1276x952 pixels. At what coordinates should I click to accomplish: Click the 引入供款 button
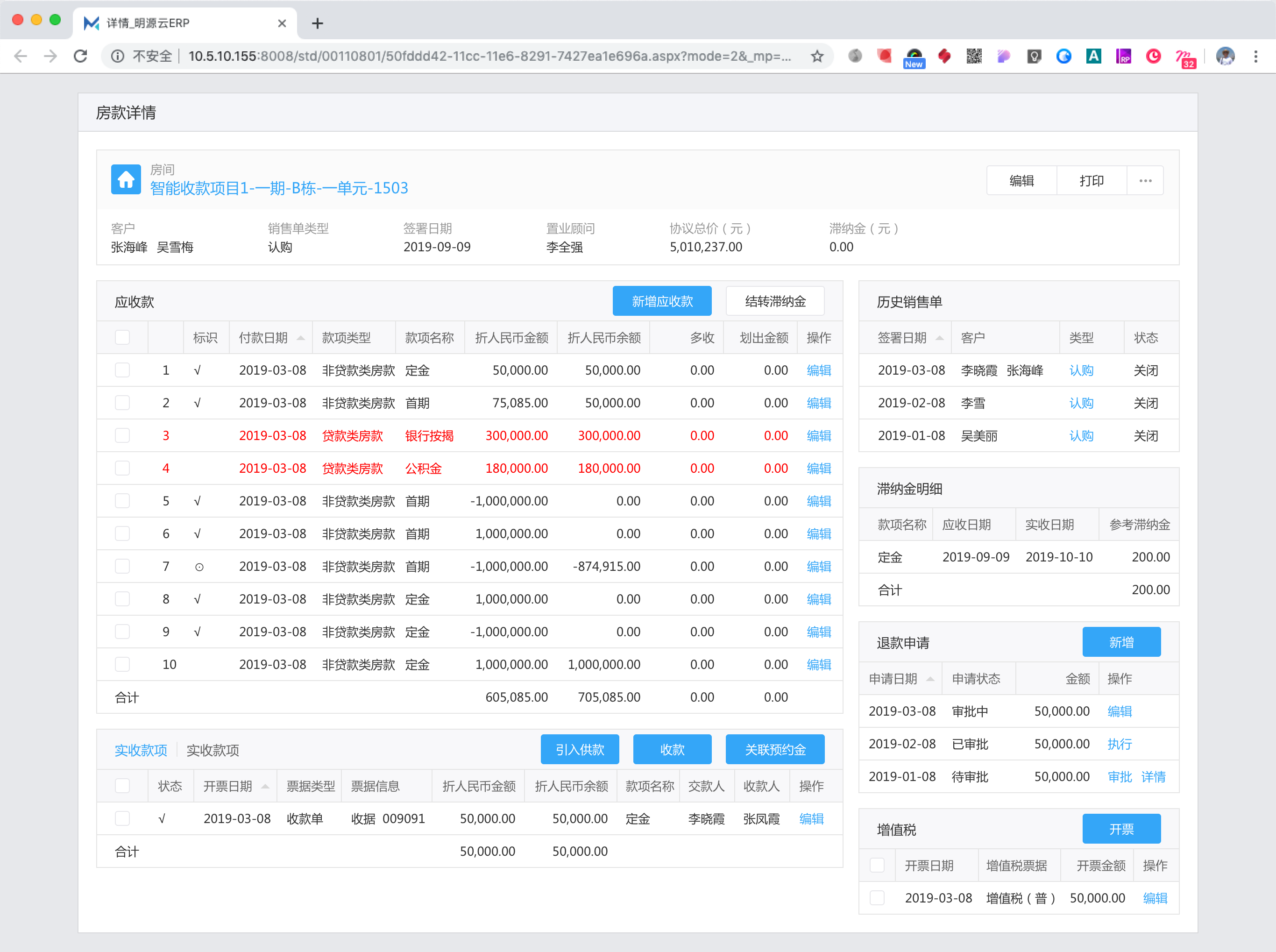click(580, 749)
